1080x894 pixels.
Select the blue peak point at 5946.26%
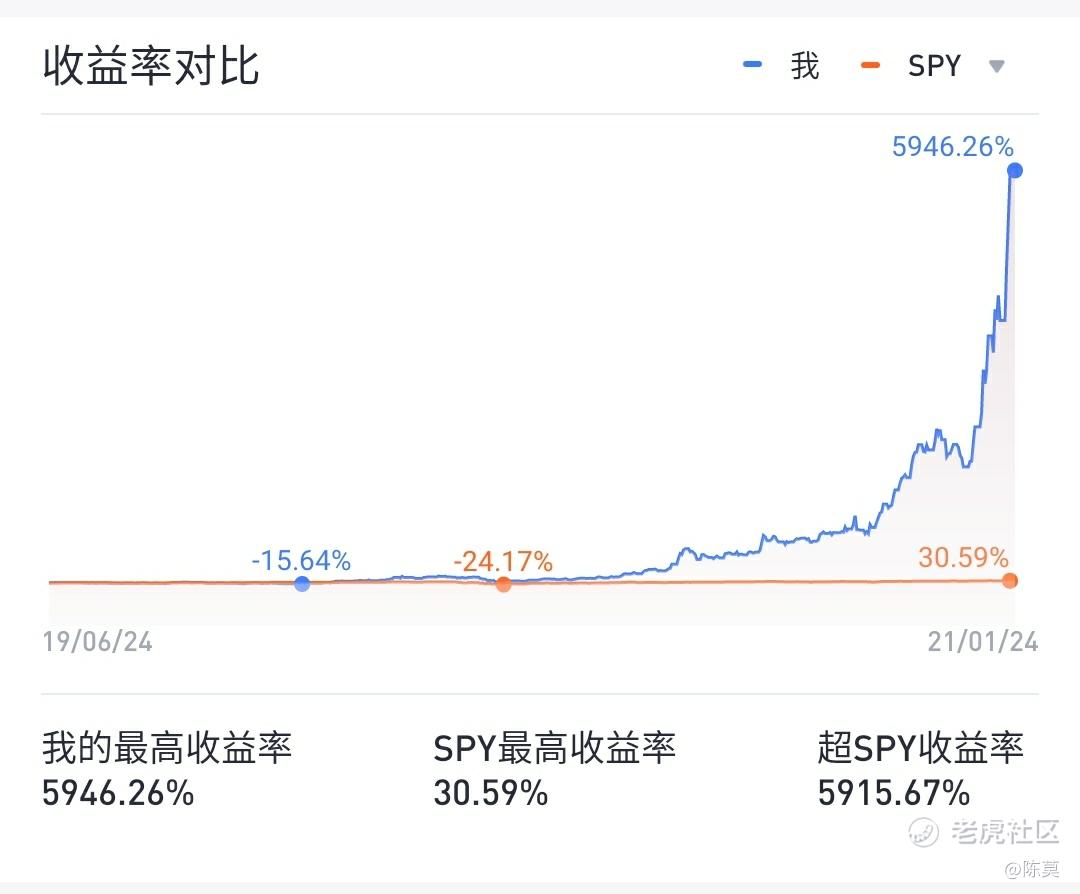(x=1014, y=170)
